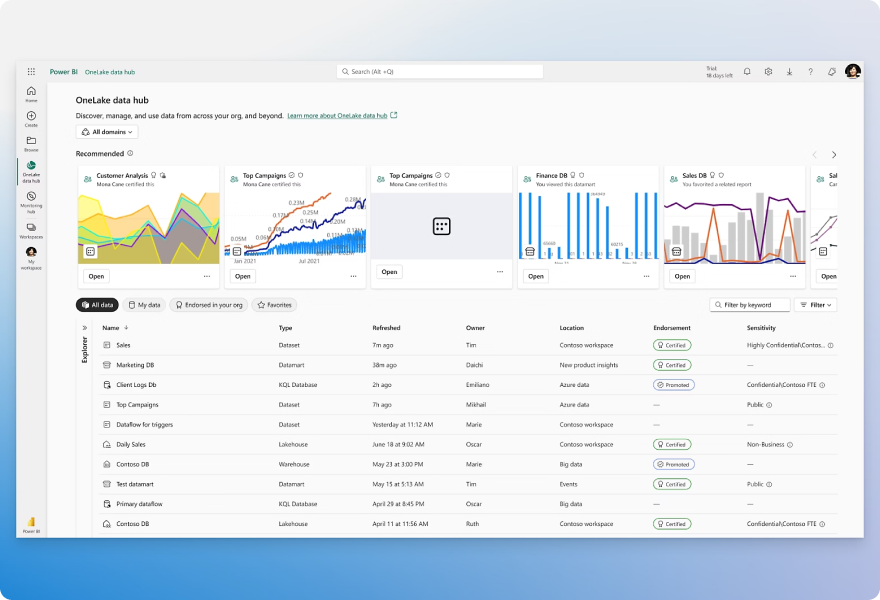
Task: Click the Trial days left indicator
Action: click(x=719, y=72)
